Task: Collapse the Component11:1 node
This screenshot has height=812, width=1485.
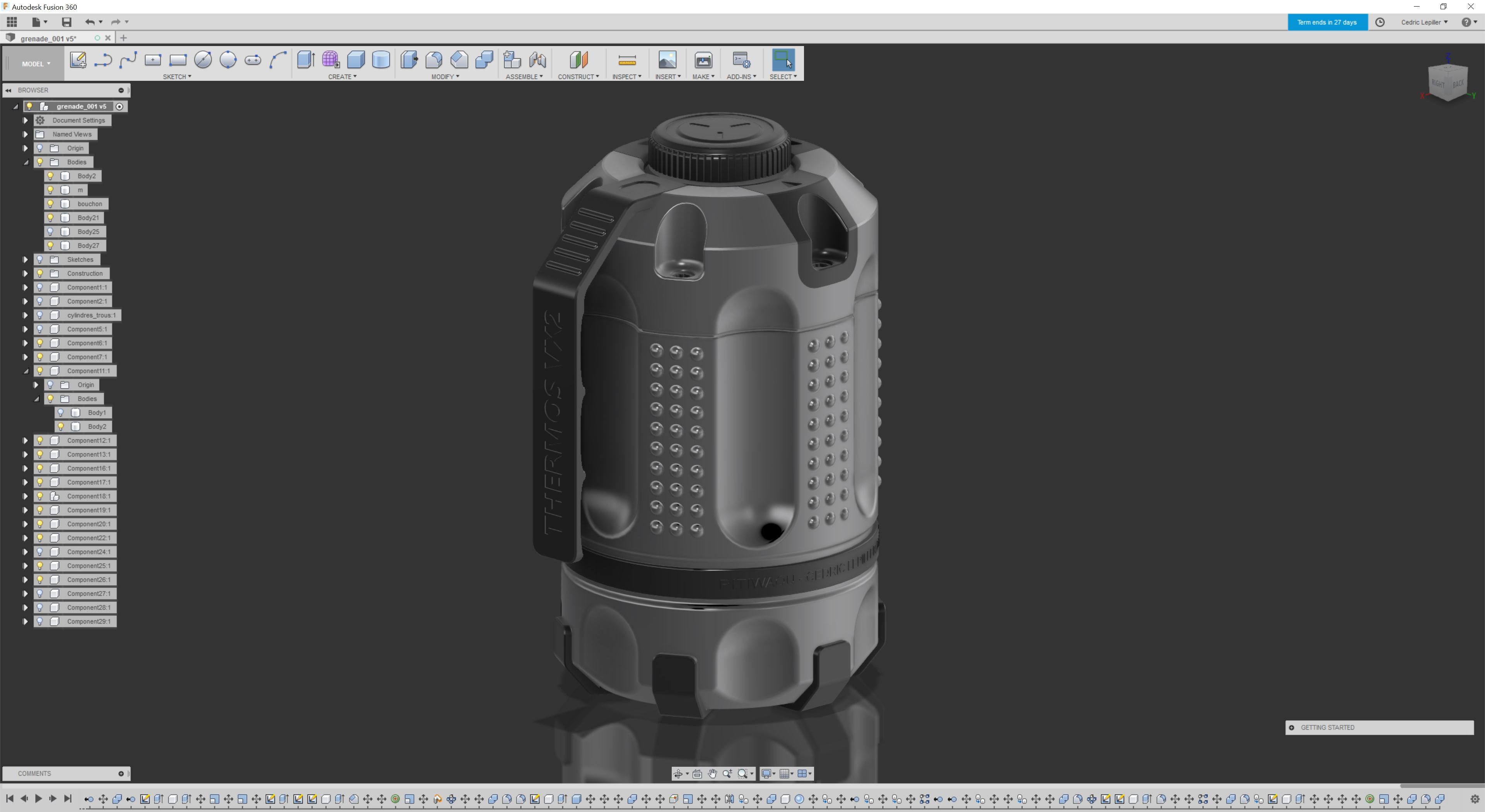Action: pyautogui.click(x=26, y=371)
